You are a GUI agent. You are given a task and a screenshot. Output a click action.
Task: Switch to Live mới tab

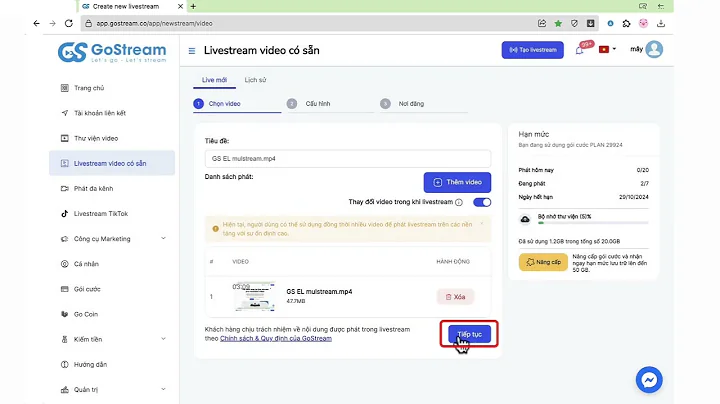point(214,80)
